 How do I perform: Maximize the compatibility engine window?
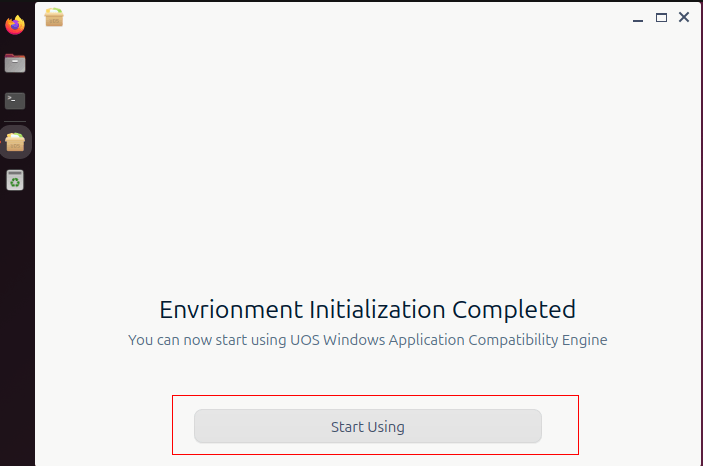661,18
